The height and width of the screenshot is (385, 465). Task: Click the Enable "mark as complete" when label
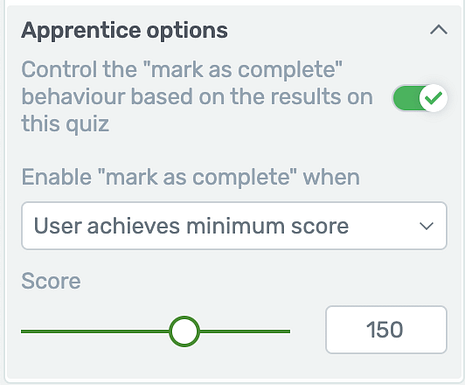pyautogui.click(x=191, y=177)
